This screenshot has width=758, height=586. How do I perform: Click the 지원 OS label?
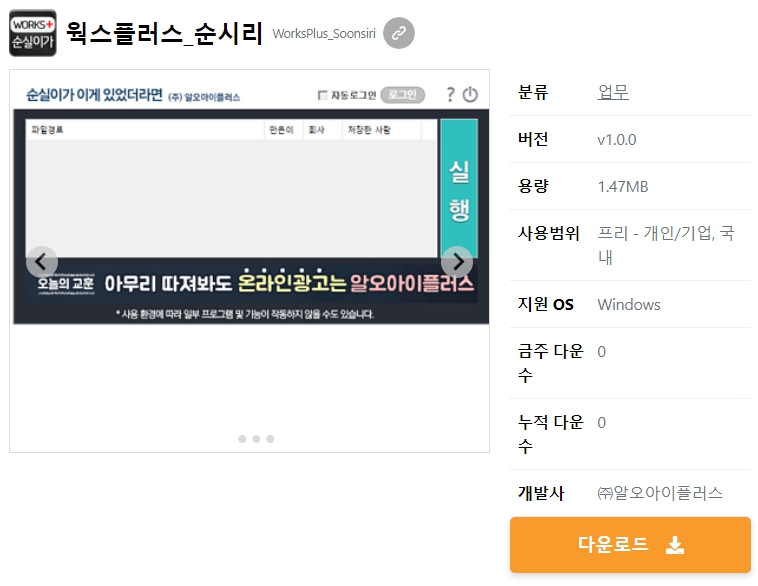coord(545,304)
